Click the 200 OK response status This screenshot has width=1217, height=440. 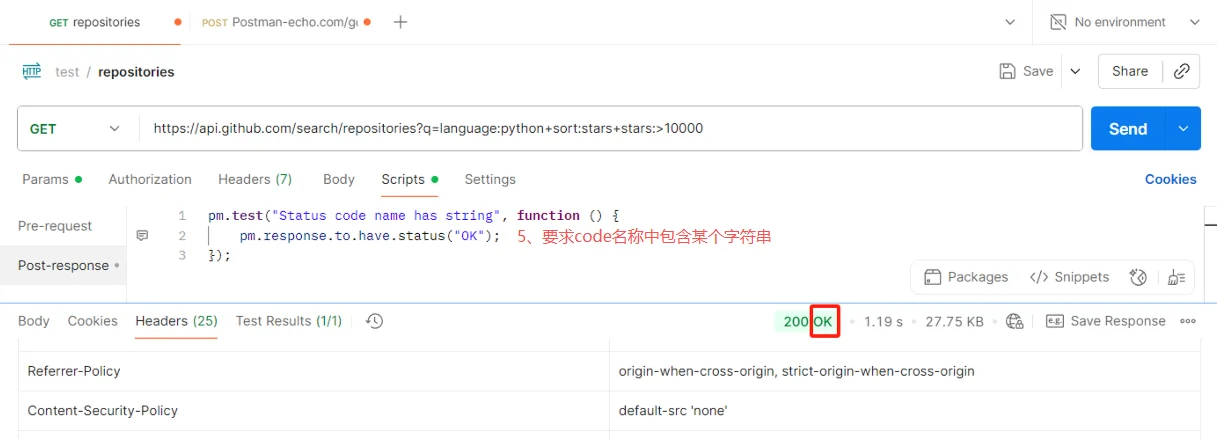[806, 321]
